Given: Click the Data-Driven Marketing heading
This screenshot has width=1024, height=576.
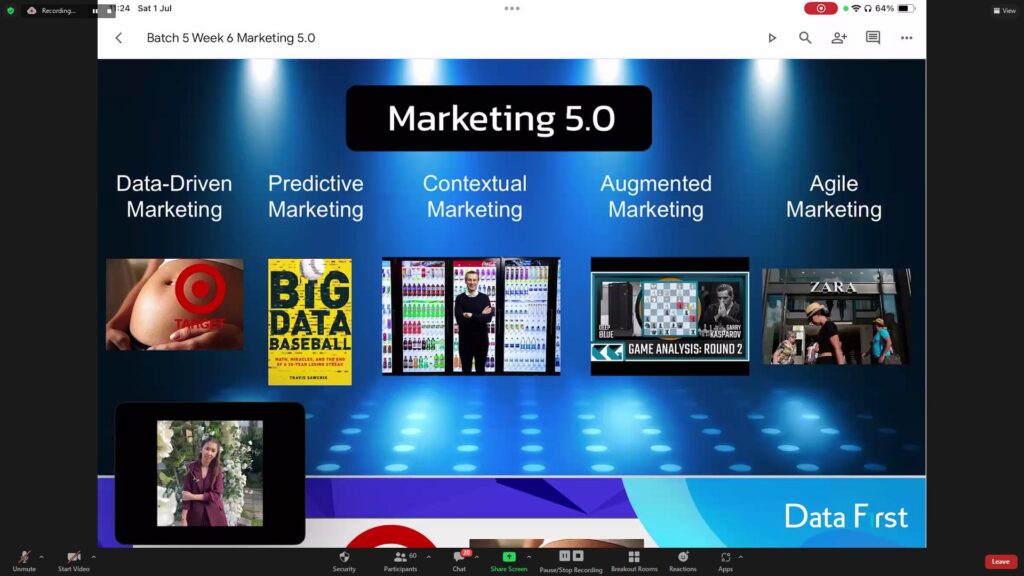Looking at the screenshot, I should [x=174, y=196].
